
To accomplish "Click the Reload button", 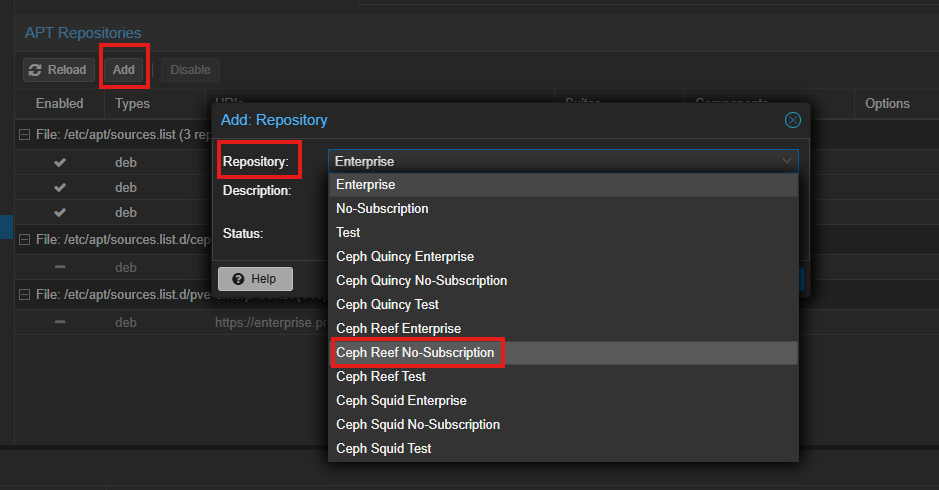I will pos(59,69).
